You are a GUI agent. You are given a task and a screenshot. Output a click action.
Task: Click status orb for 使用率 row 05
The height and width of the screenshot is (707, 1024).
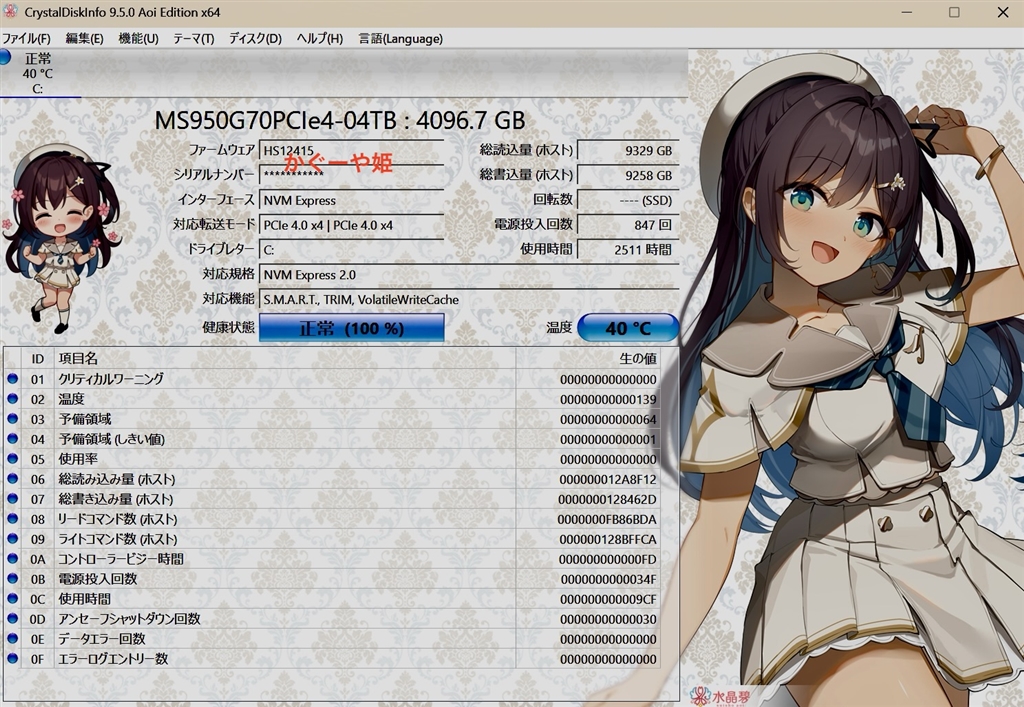12,459
